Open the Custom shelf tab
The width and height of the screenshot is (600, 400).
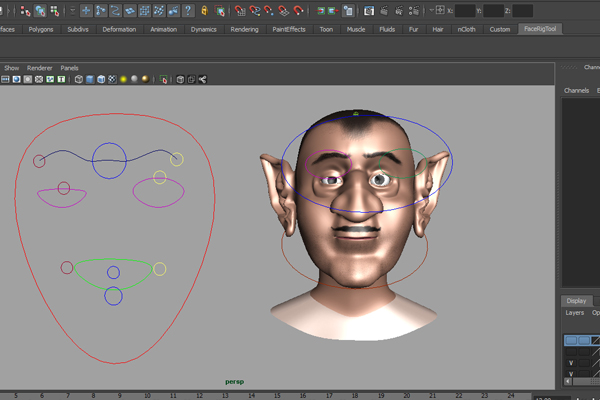click(500, 29)
